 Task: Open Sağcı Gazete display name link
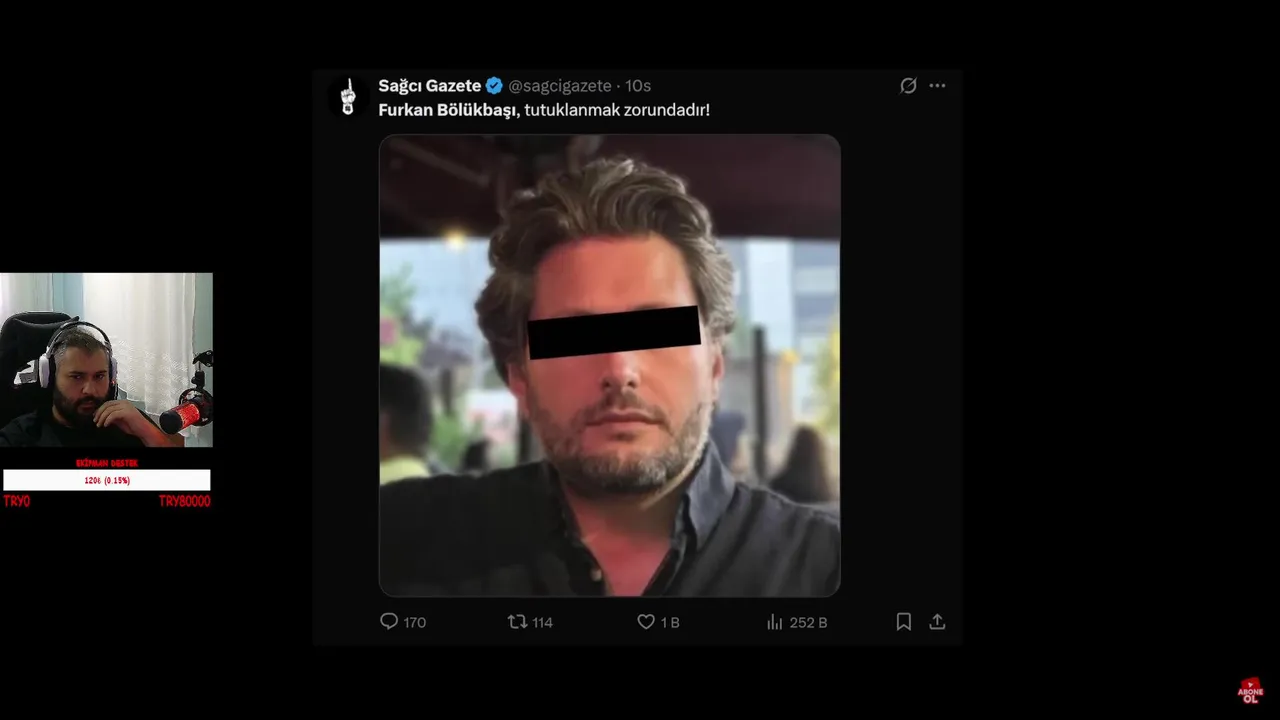[430, 86]
